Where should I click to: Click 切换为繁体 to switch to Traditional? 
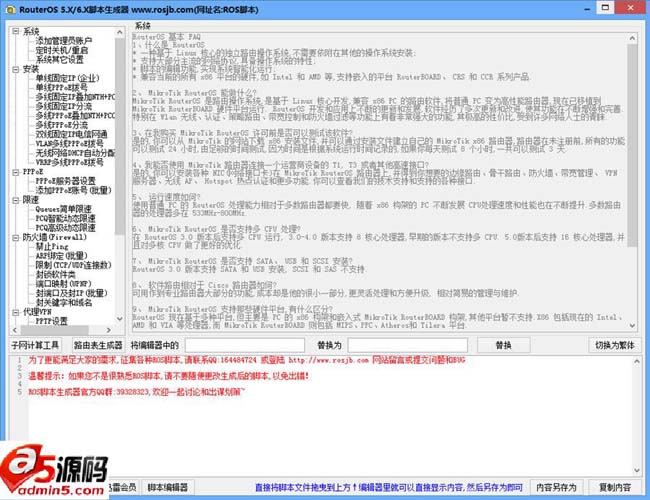click(x=615, y=345)
